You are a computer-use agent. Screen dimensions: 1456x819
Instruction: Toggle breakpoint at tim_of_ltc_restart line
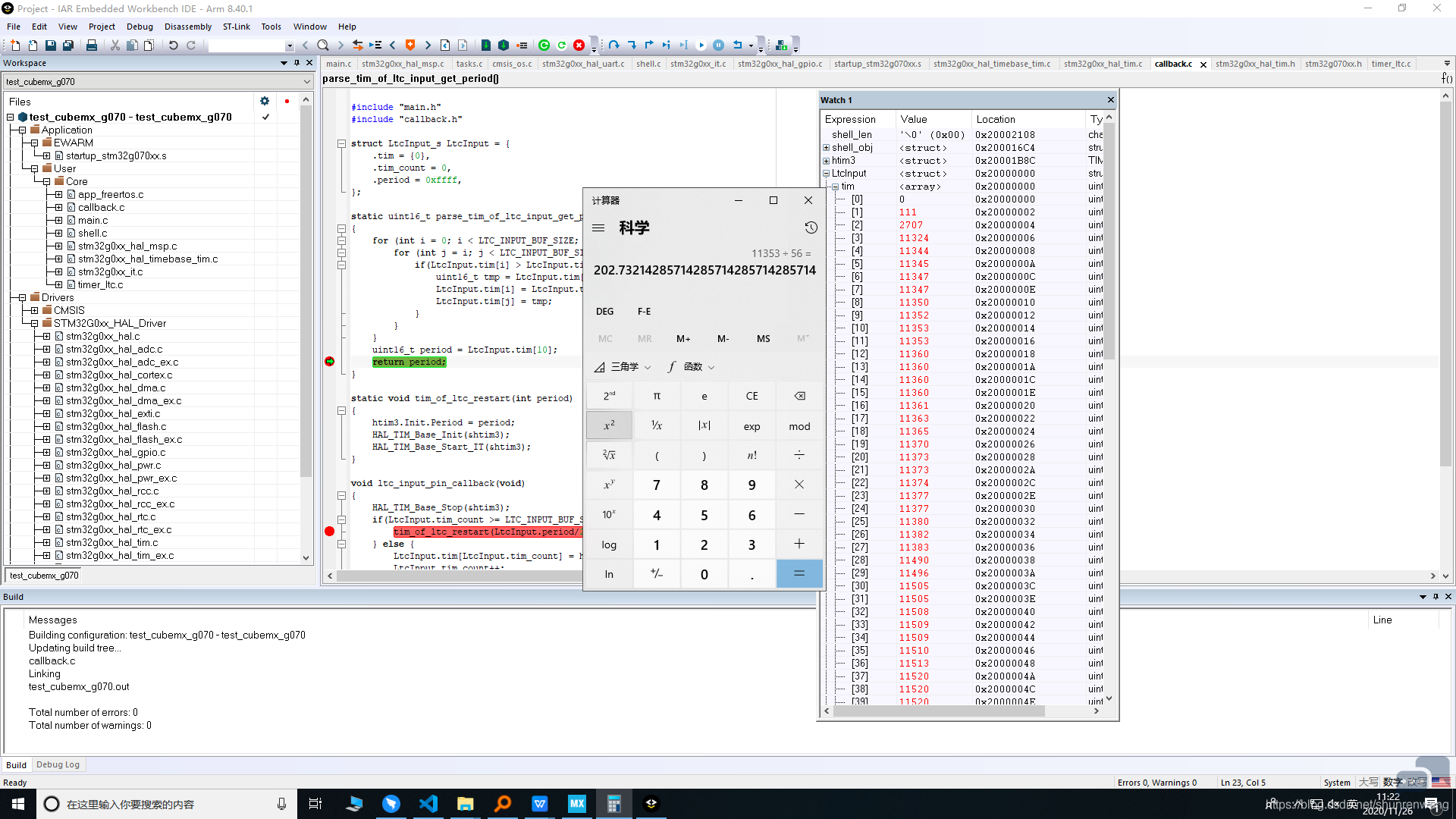pyautogui.click(x=329, y=532)
